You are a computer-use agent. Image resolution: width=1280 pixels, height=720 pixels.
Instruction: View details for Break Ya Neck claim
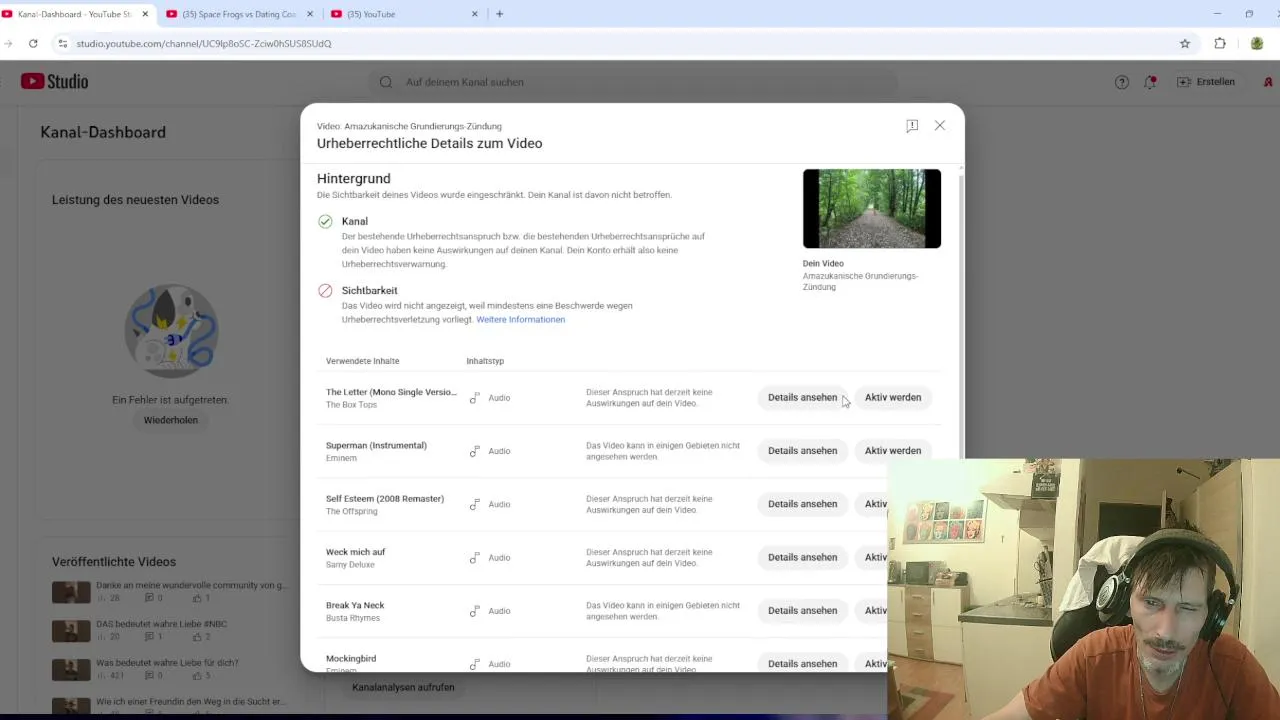[802, 611]
